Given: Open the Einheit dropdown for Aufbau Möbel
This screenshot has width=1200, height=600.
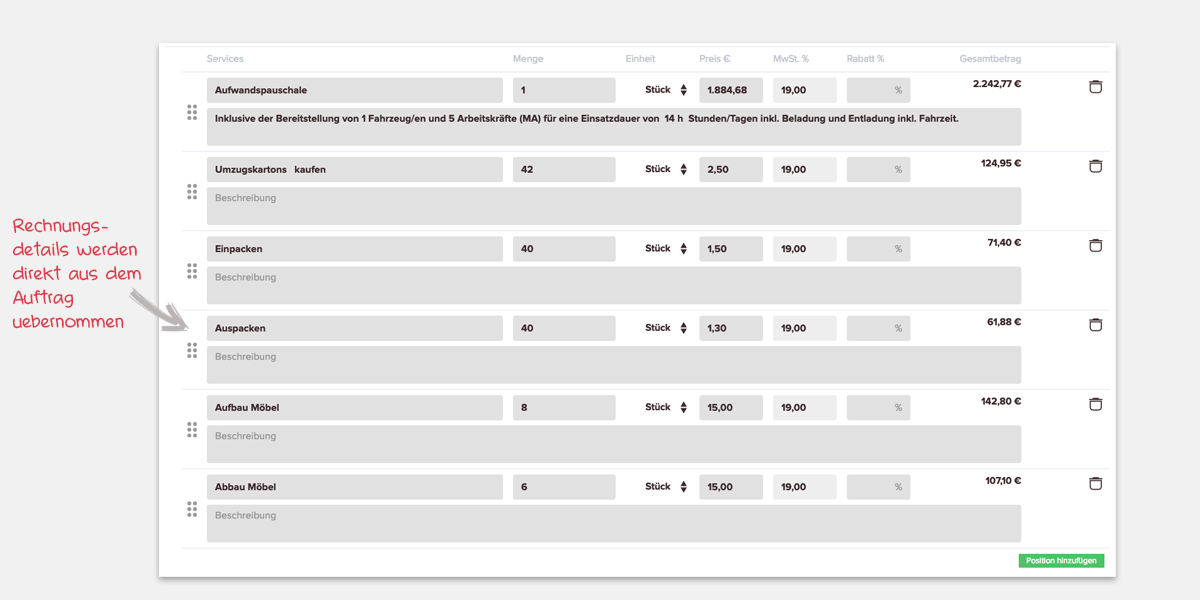Looking at the screenshot, I should (666, 407).
